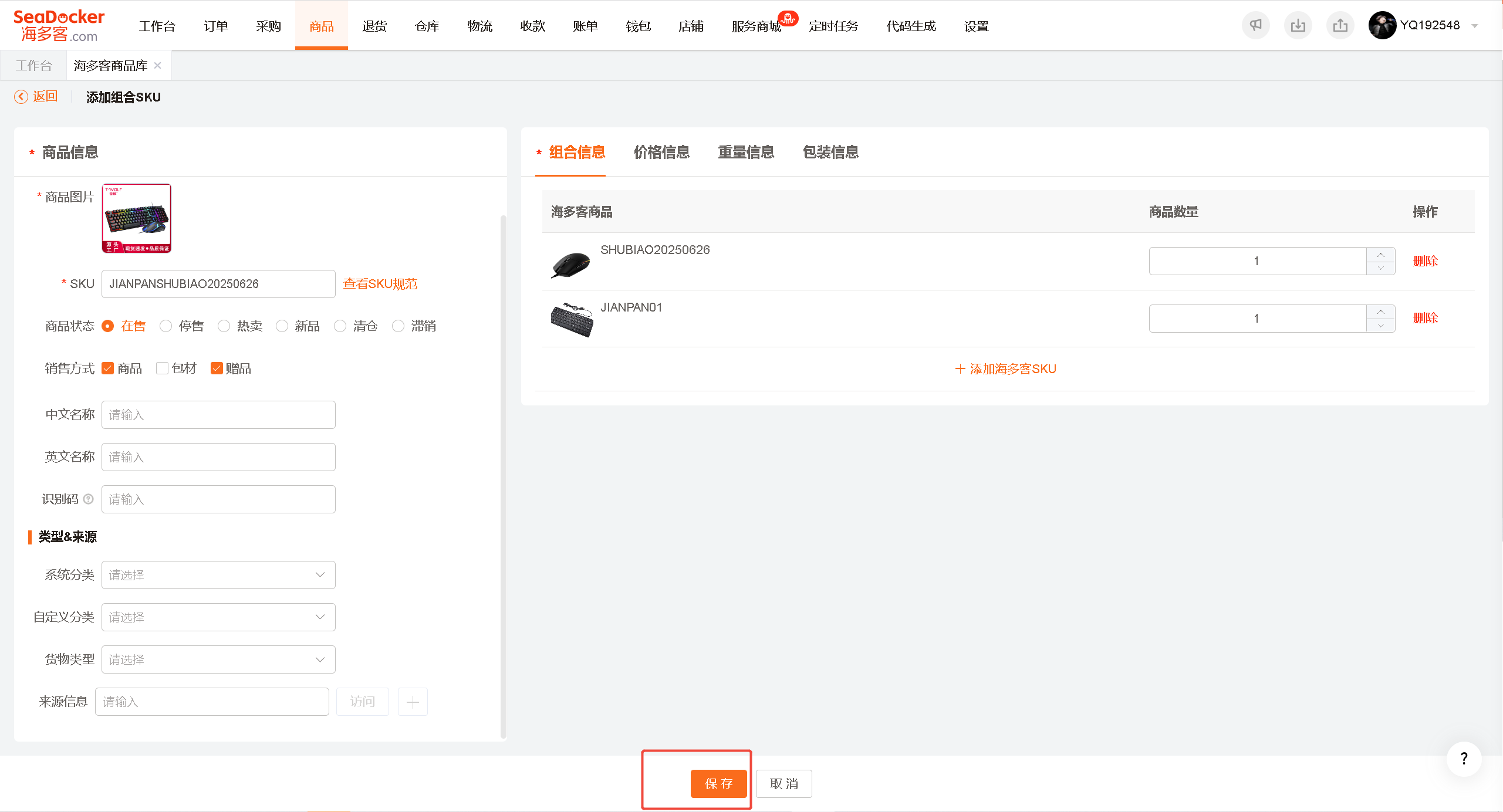Switch to the 组合信息 tab

point(577,153)
